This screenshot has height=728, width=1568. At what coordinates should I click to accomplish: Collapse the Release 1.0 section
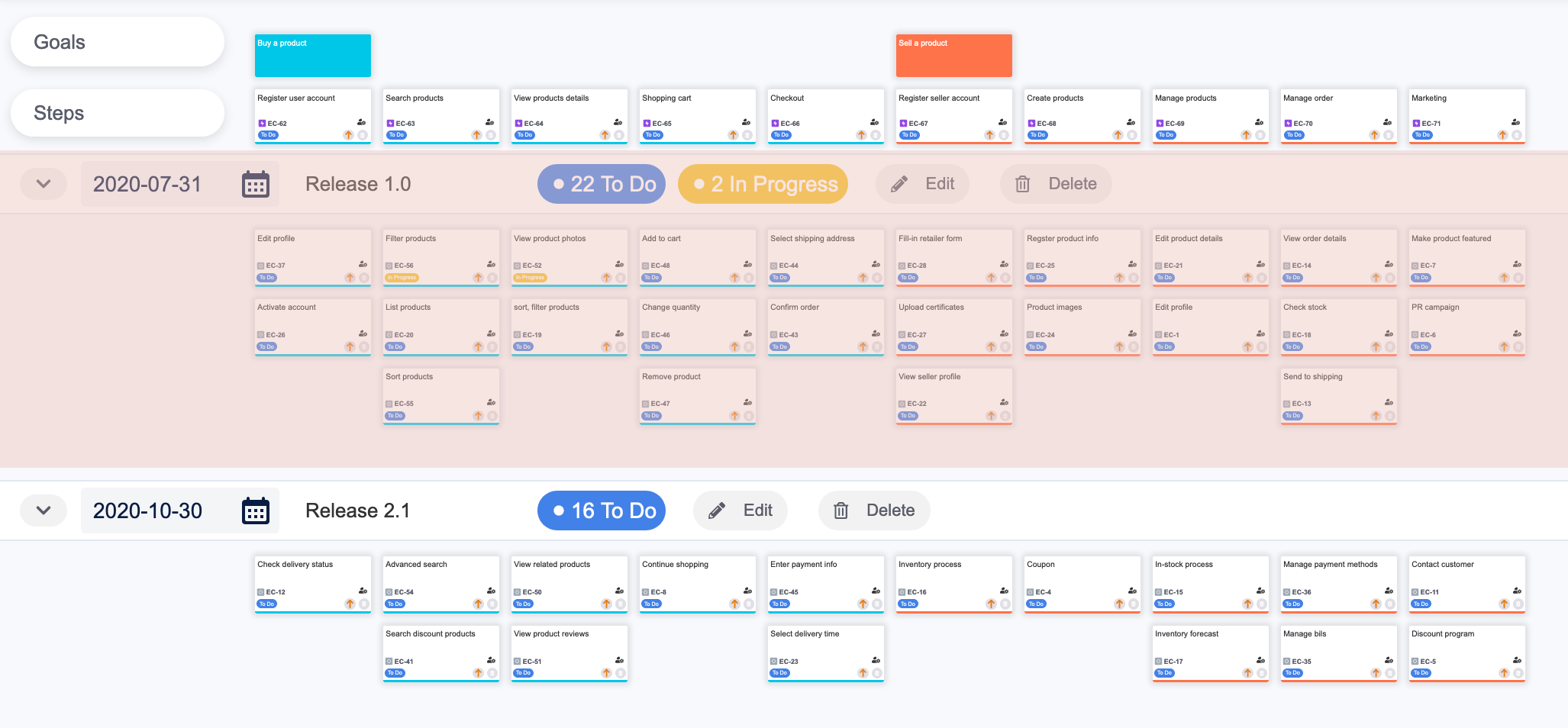click(x=43, y=183)
